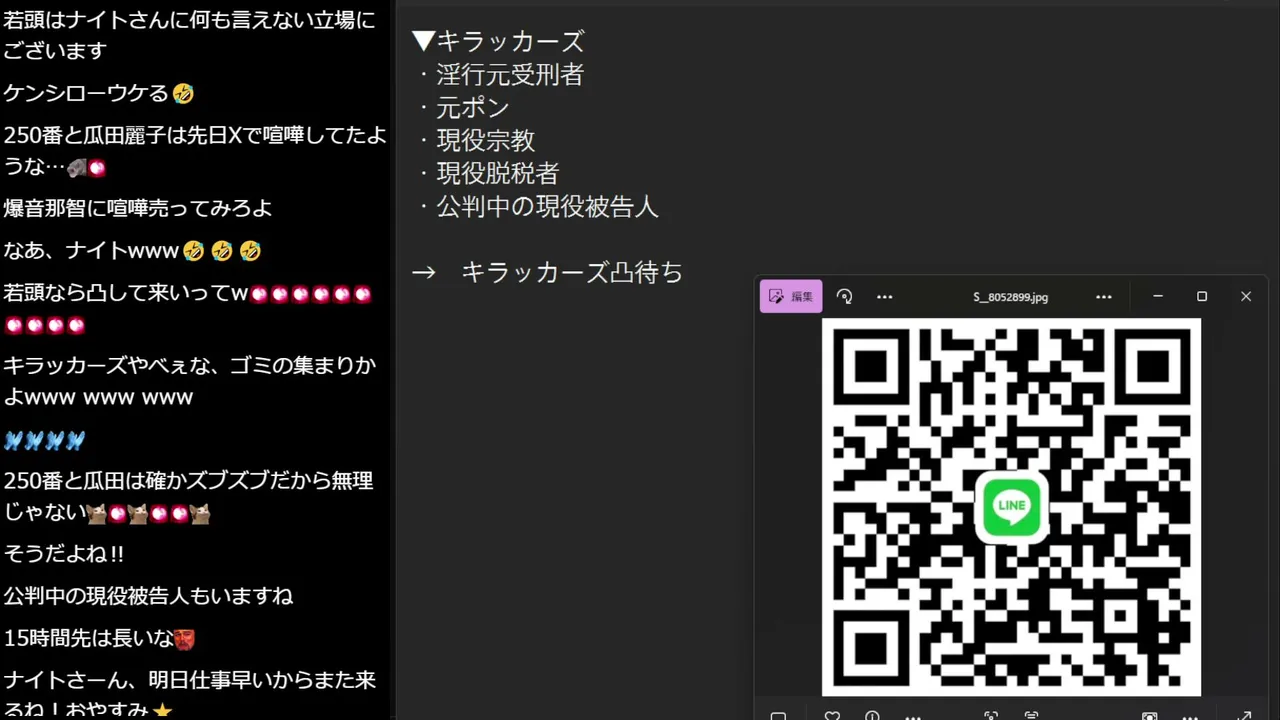
Task: Open the three-dot menu right of the file name
Action: 1103,297
